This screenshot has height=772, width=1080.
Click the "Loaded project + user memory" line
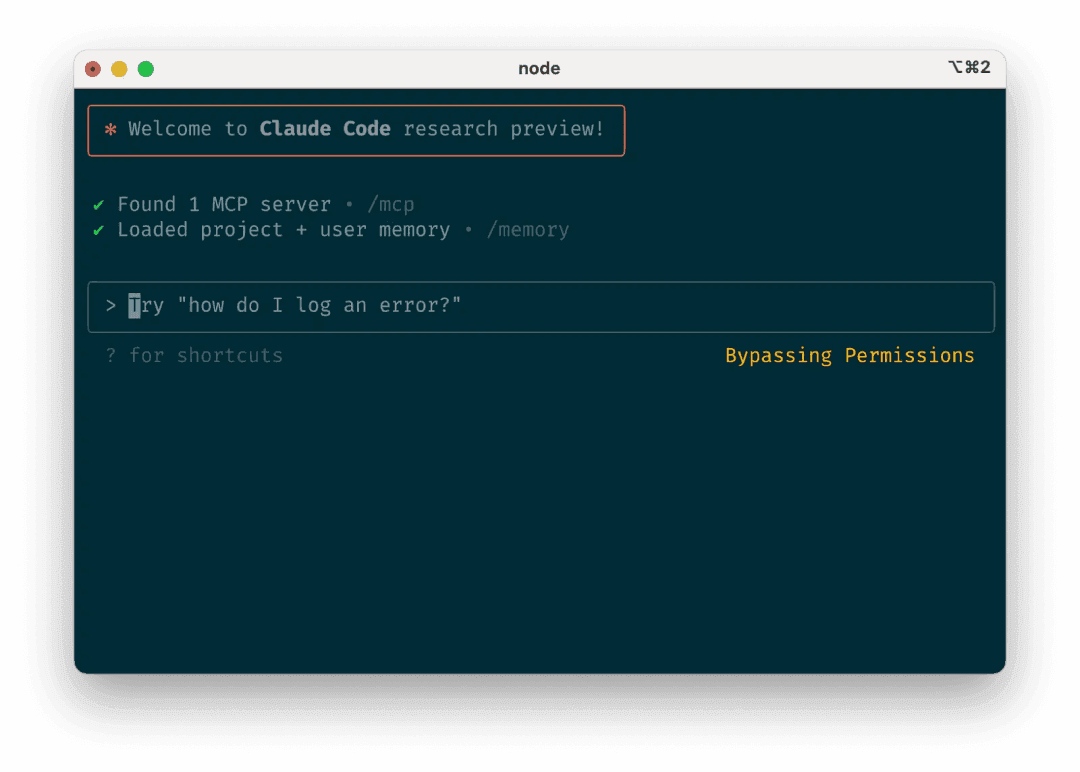pyautogui.click(x=284, y=230)
